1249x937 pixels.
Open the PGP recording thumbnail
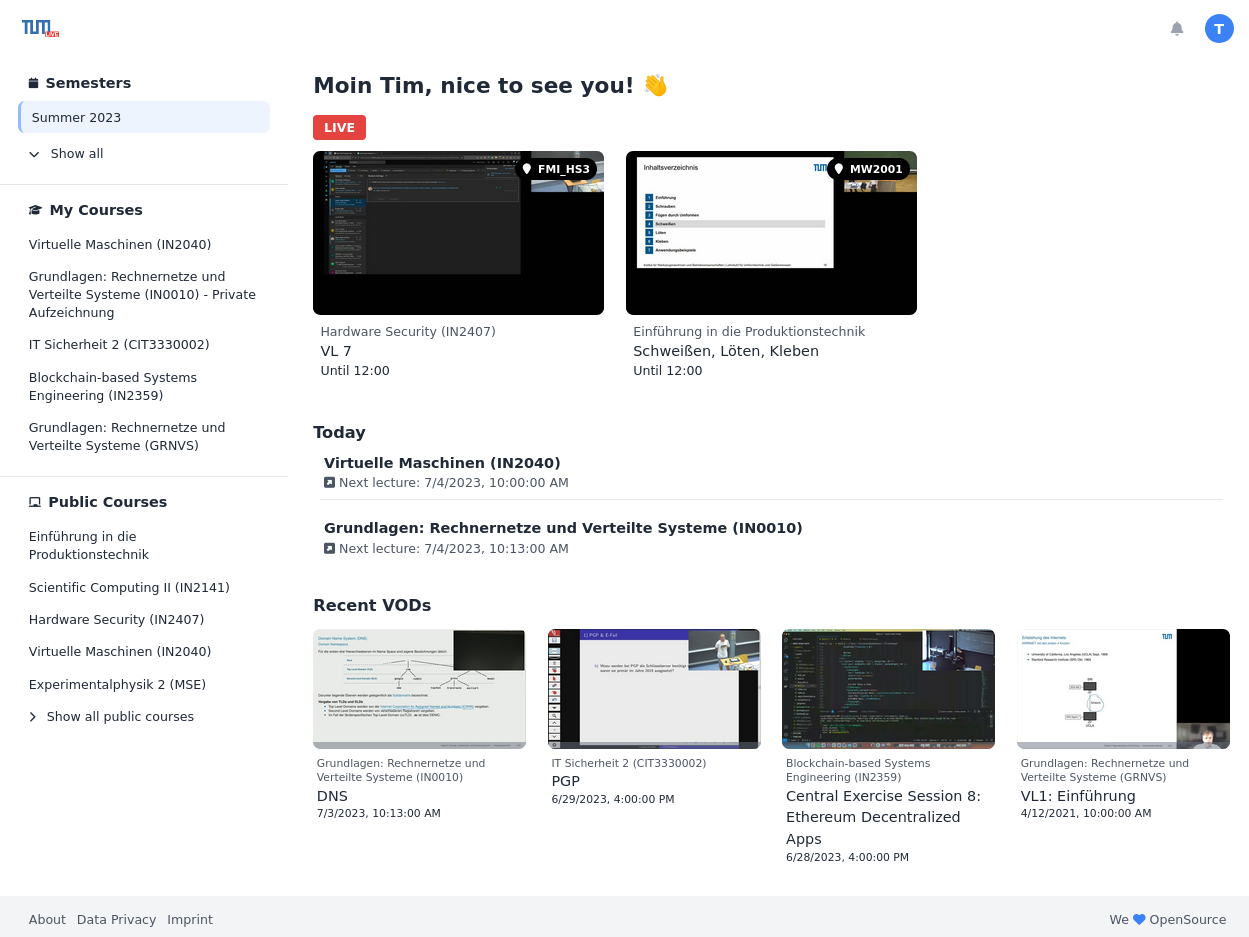point(654,689)
